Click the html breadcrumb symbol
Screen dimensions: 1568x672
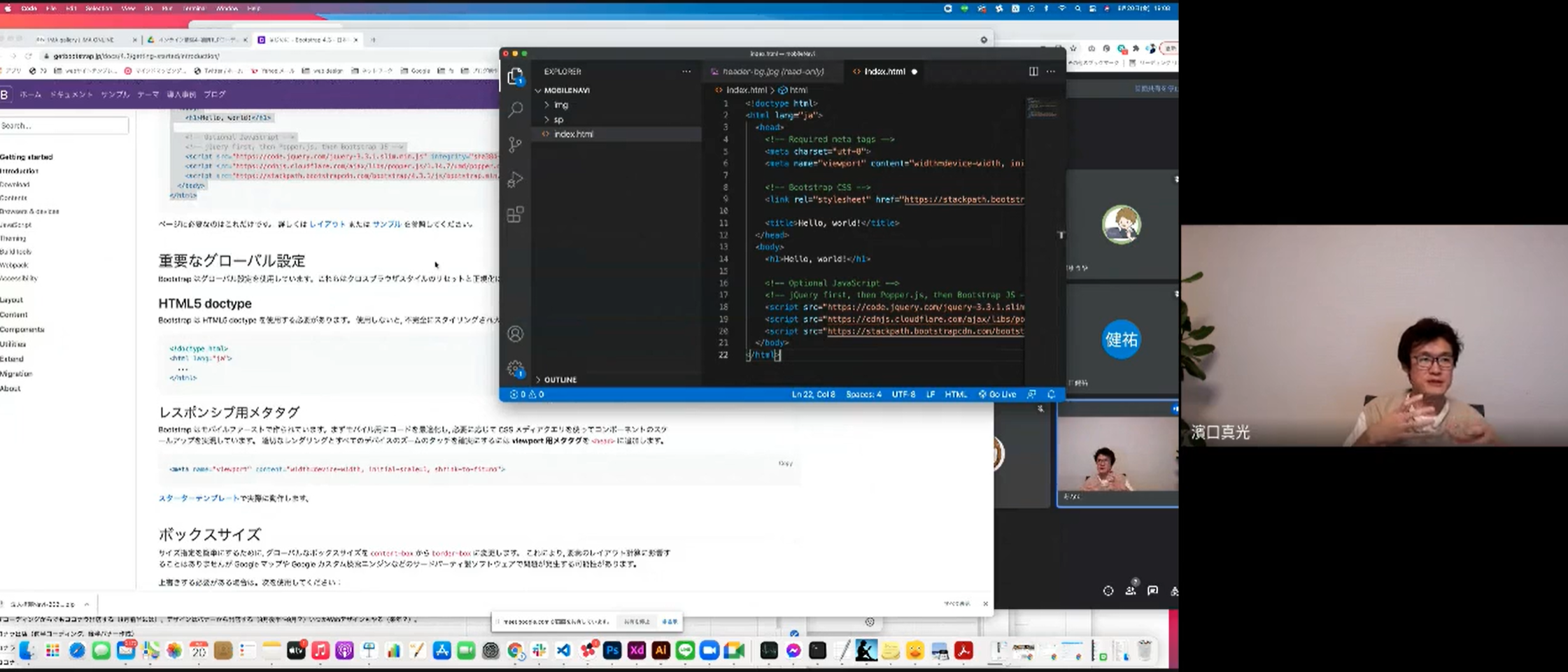click(793, 90)
